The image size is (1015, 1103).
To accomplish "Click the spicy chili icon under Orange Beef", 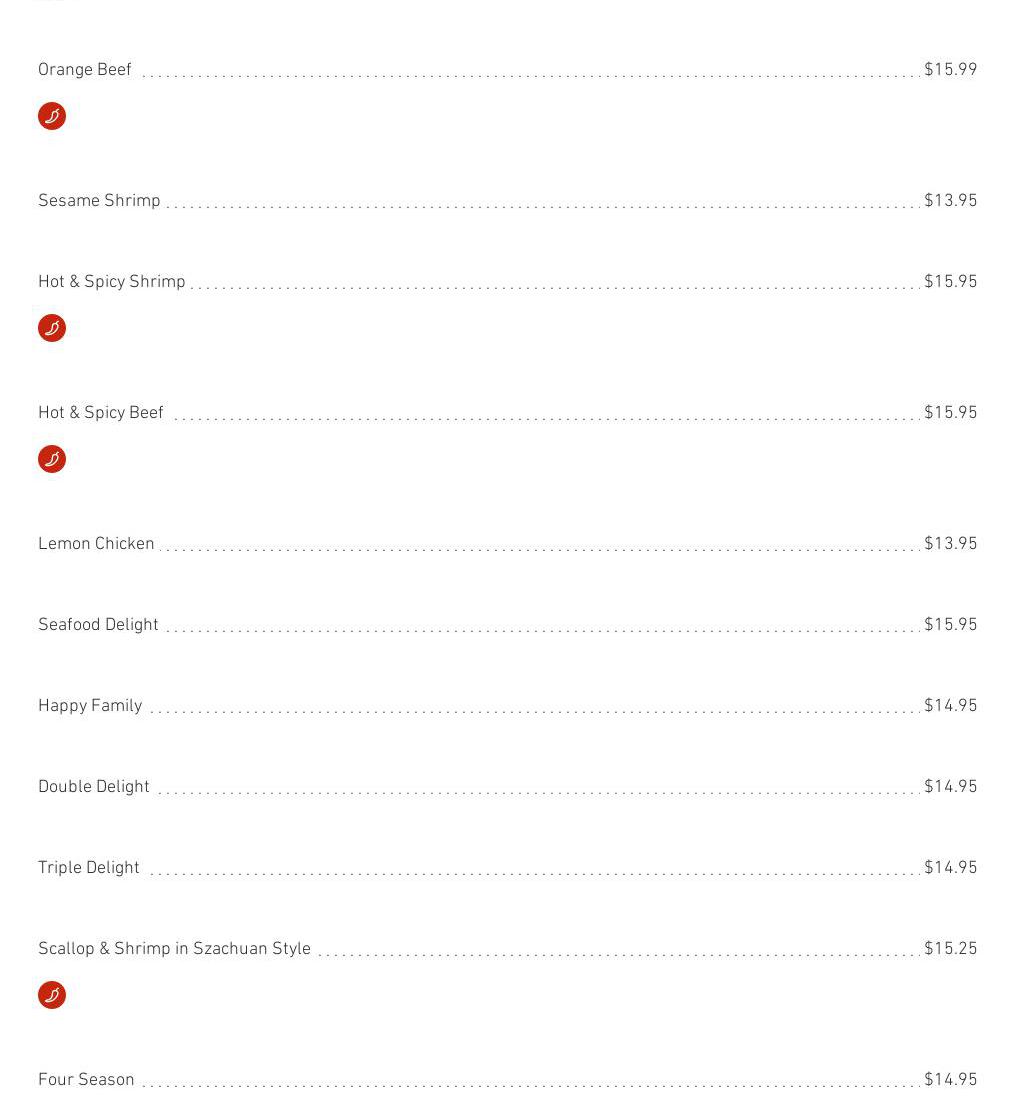I will (x=52, y=116).
